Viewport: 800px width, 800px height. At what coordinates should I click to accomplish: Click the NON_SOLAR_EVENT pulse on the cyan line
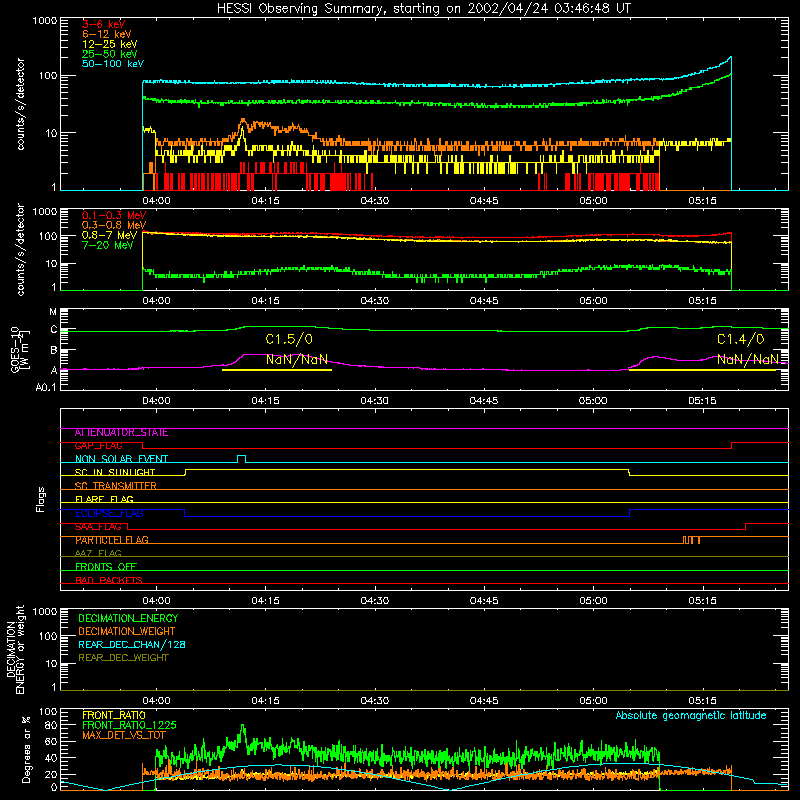tap(242, 459)
